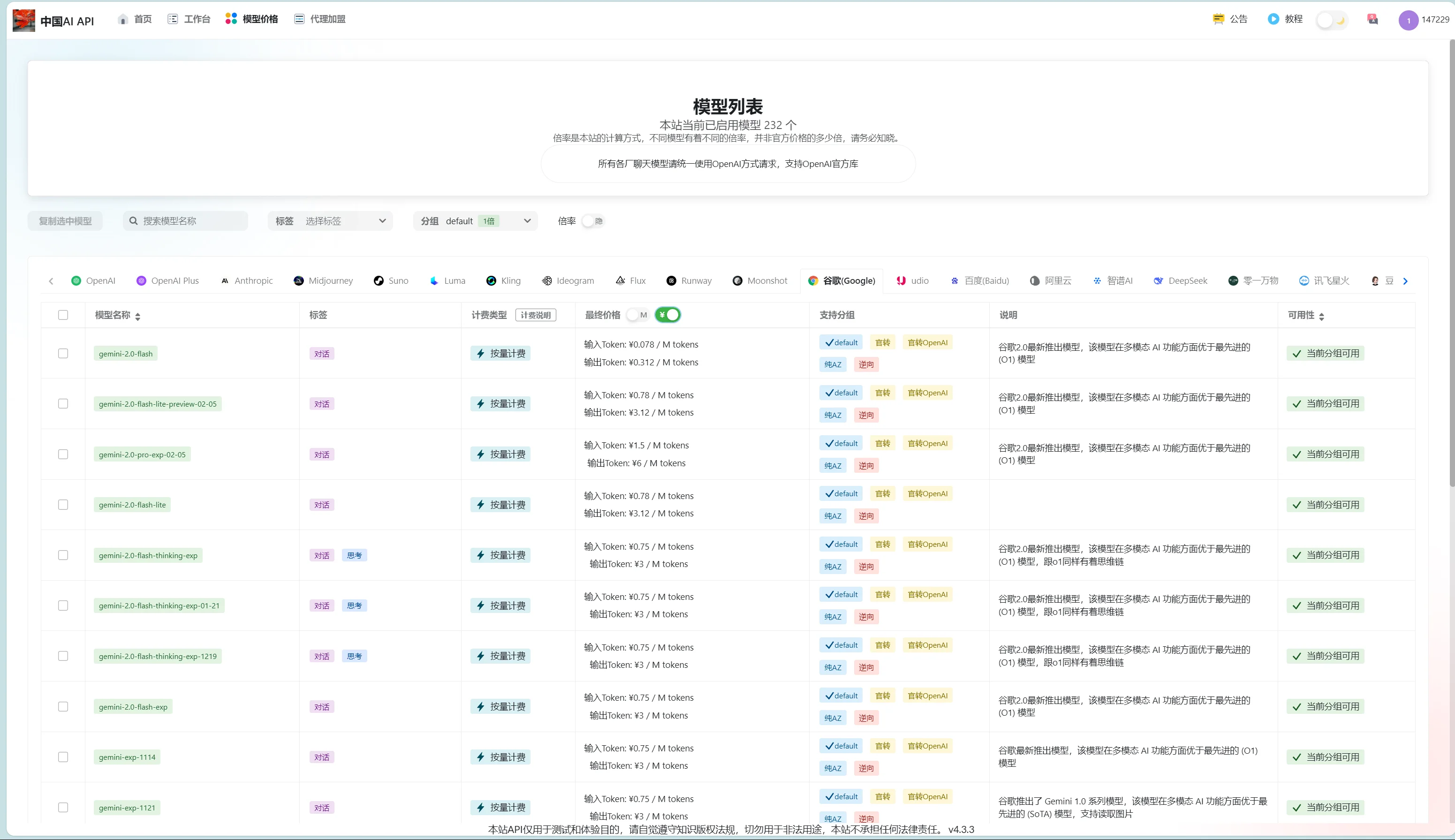1455x840 pixels.
Task: Click the gemini-2.0-flash-thinking-exp model name tag
Action: click(x=148, y=556)
